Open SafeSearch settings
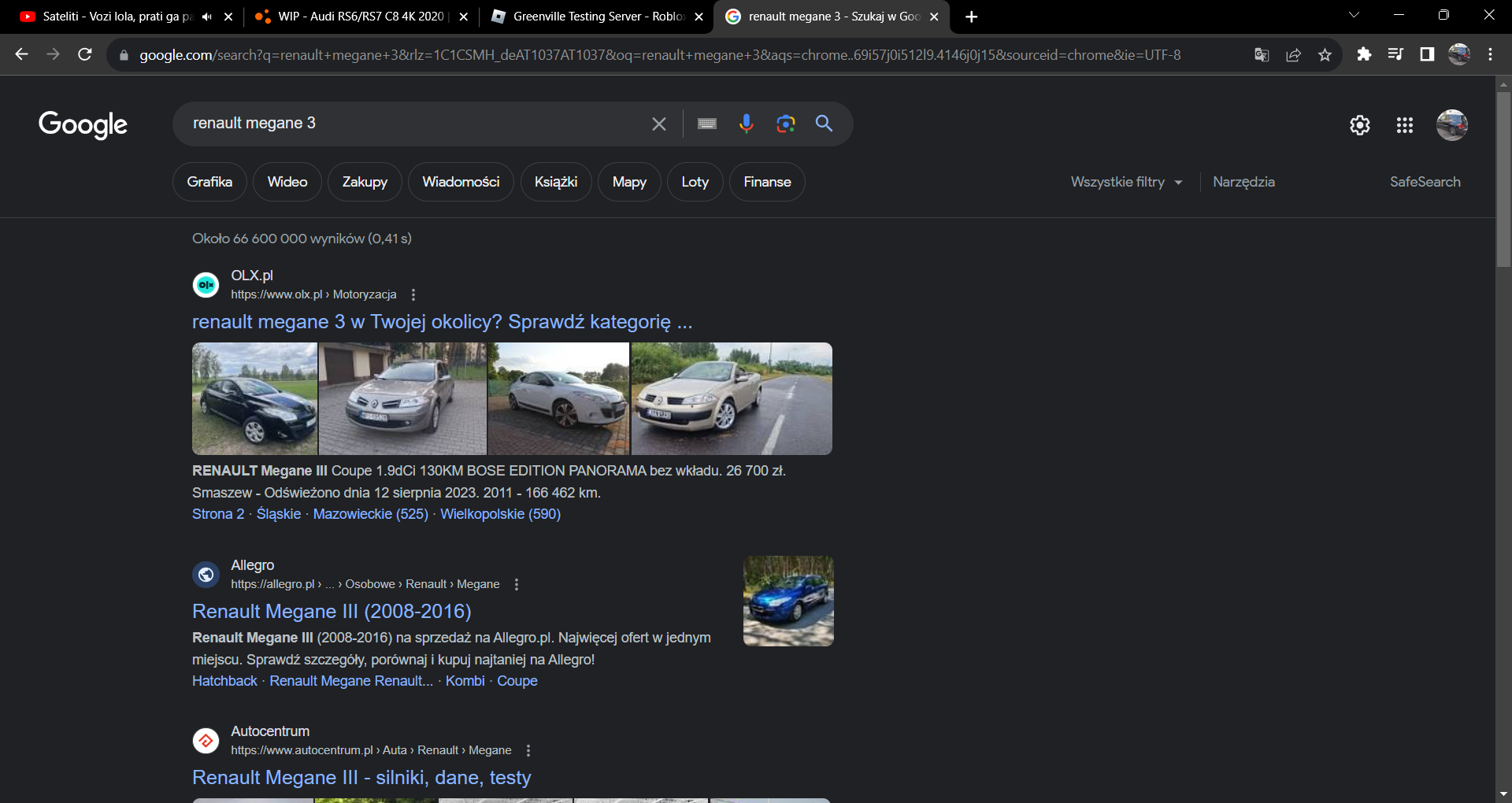1512x803 pixels. point(1425,182)
